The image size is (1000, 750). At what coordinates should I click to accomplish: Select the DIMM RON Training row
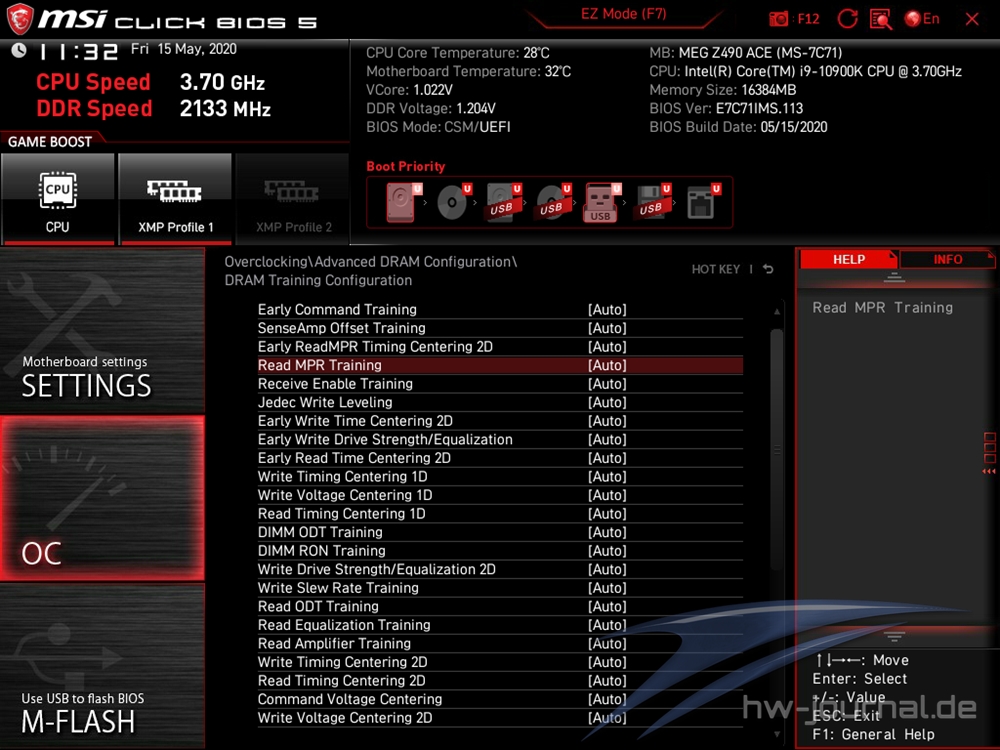pos(500,550)
